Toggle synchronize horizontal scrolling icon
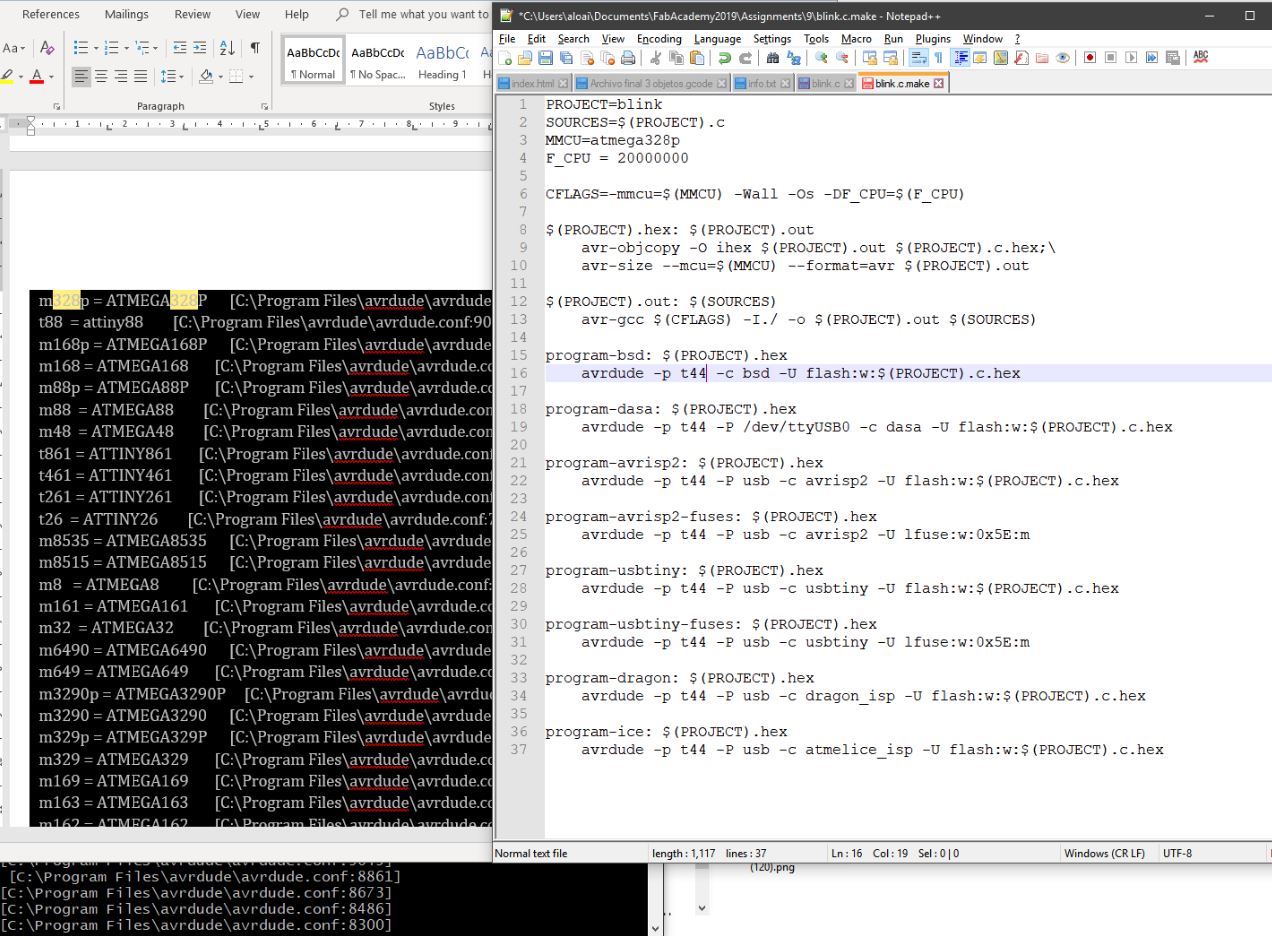This screenshot has width=1272, height=936. (x=890, y=58)
